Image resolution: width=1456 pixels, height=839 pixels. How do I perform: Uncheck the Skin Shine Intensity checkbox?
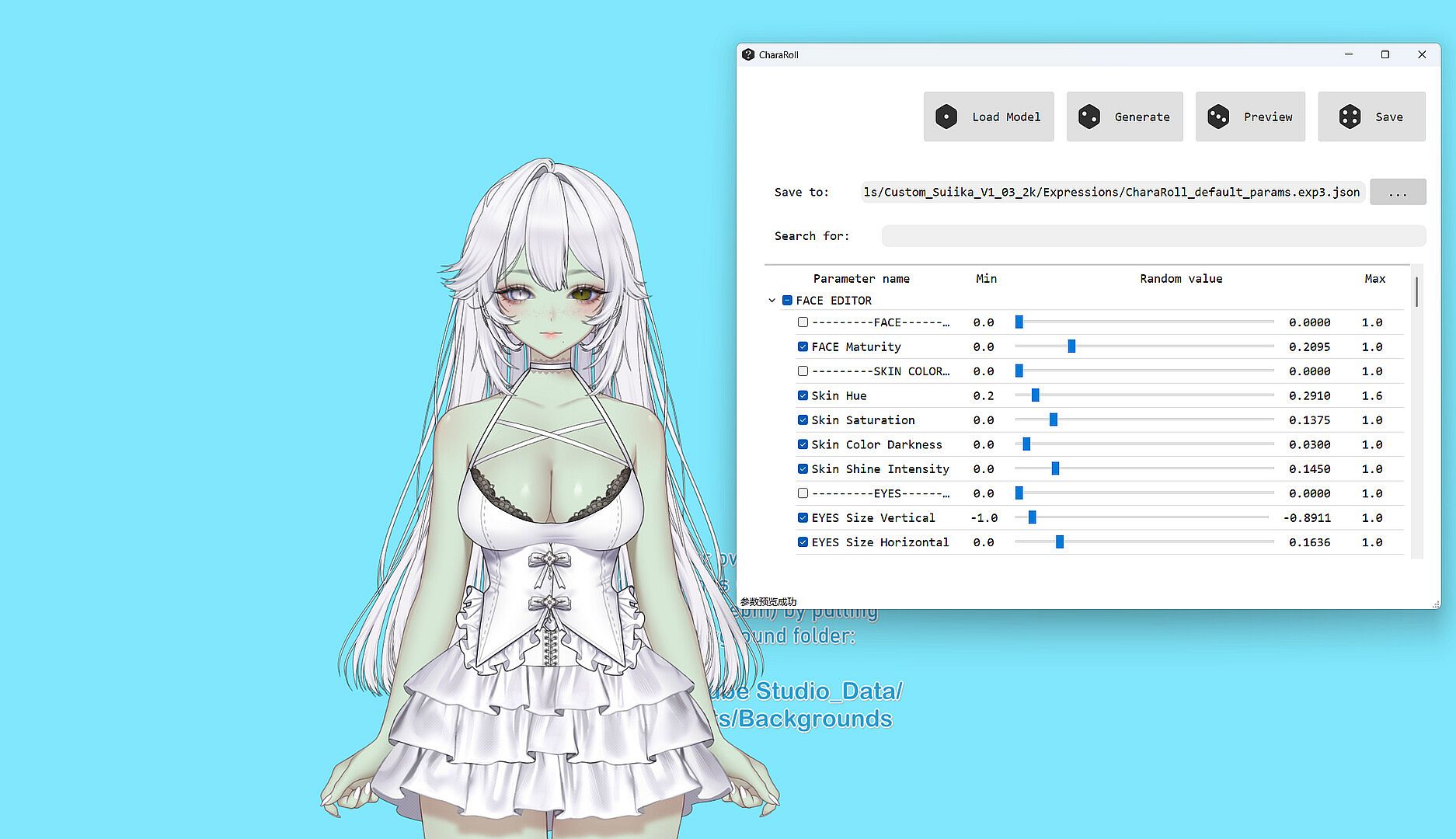(803, 469)
